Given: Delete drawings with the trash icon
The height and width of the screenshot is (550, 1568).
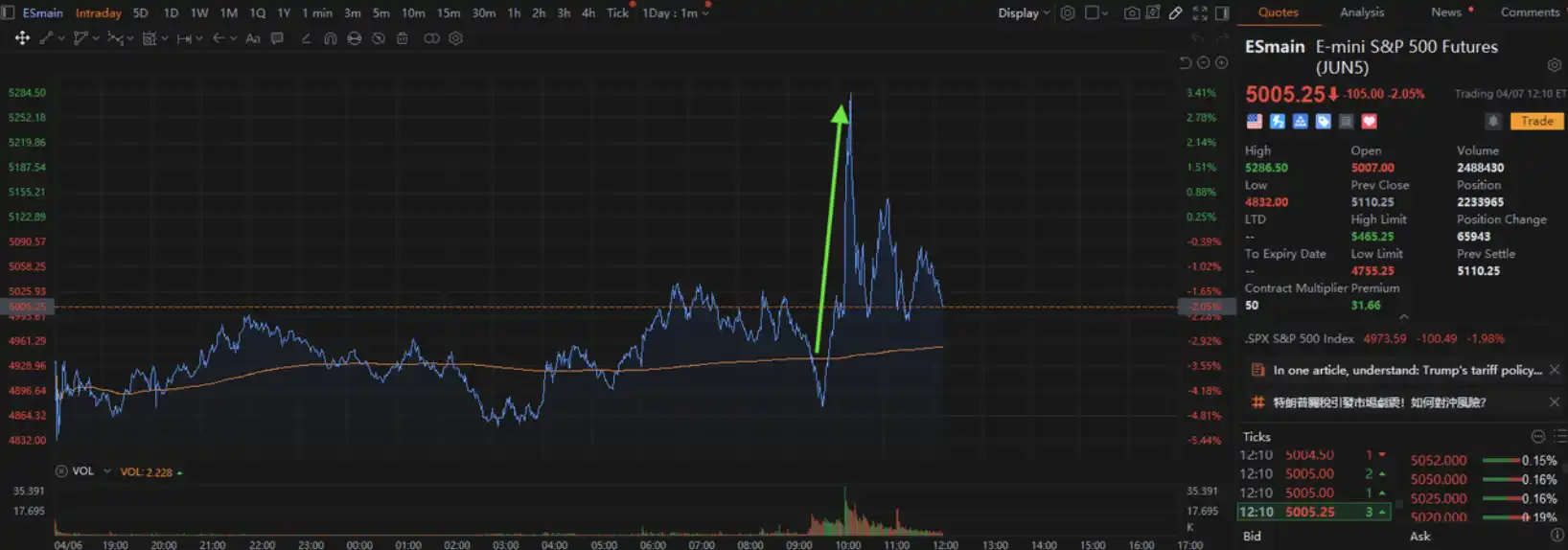Looking at the screenshot, I should [402, 38].
